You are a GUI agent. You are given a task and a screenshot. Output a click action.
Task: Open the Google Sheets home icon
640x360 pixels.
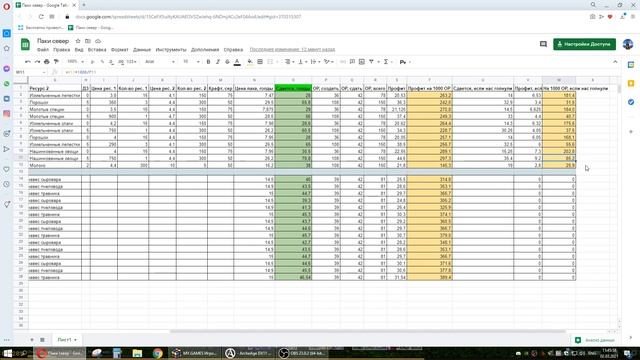[25, 44]
